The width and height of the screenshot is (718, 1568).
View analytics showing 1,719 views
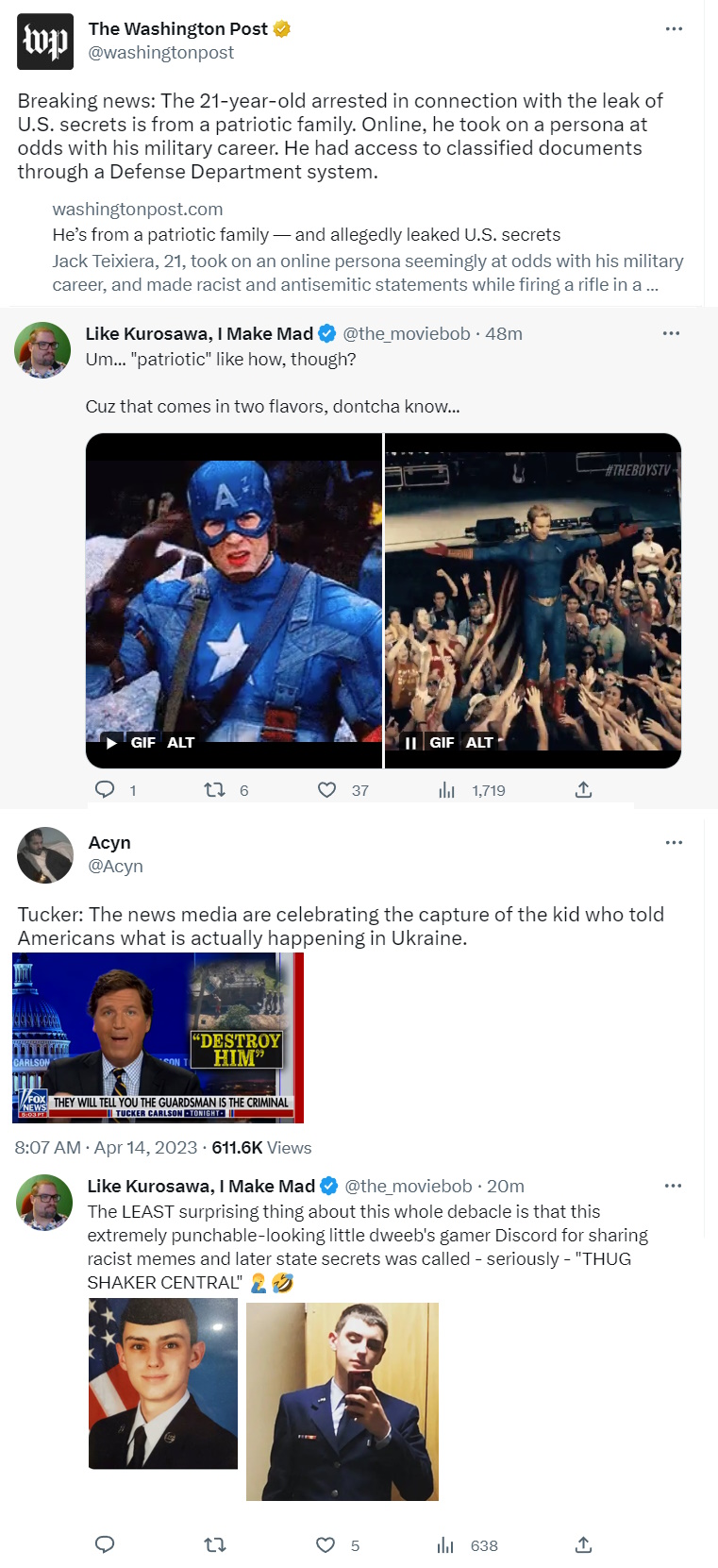pos(446,790)
